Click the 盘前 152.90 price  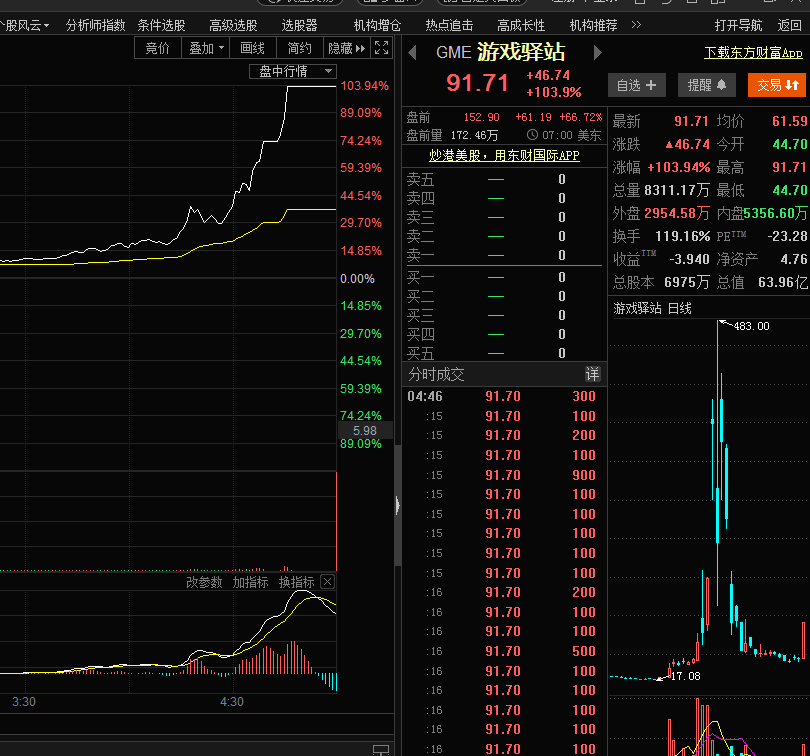point(481,117)
